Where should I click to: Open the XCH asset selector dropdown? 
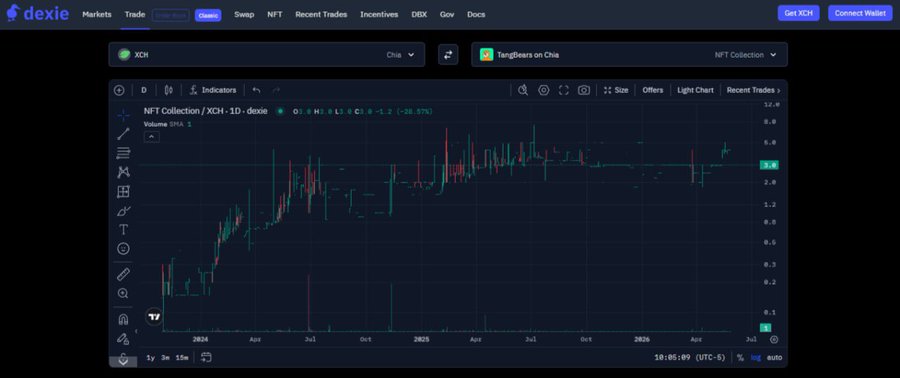[267, 54]
